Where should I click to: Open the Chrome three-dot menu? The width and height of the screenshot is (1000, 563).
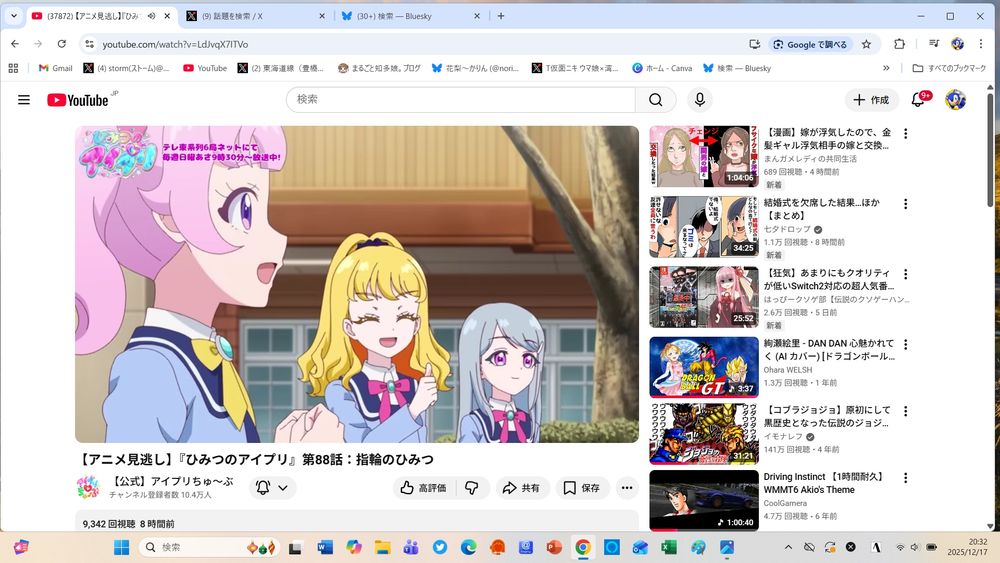click(981, 44)
